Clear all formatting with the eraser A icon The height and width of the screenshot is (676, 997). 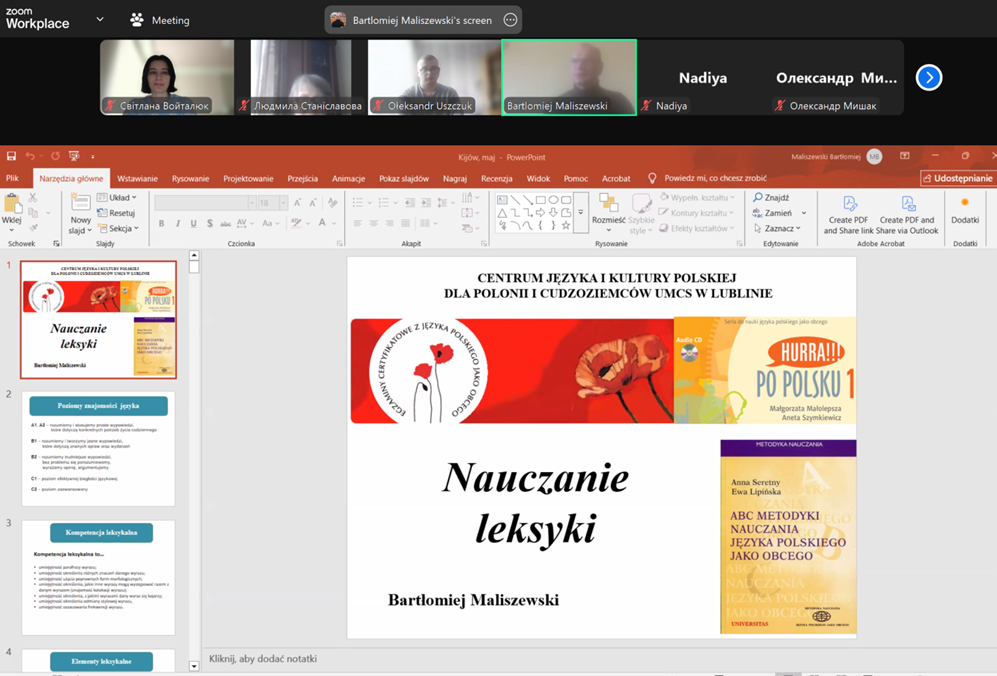click(x=332, y=203)
